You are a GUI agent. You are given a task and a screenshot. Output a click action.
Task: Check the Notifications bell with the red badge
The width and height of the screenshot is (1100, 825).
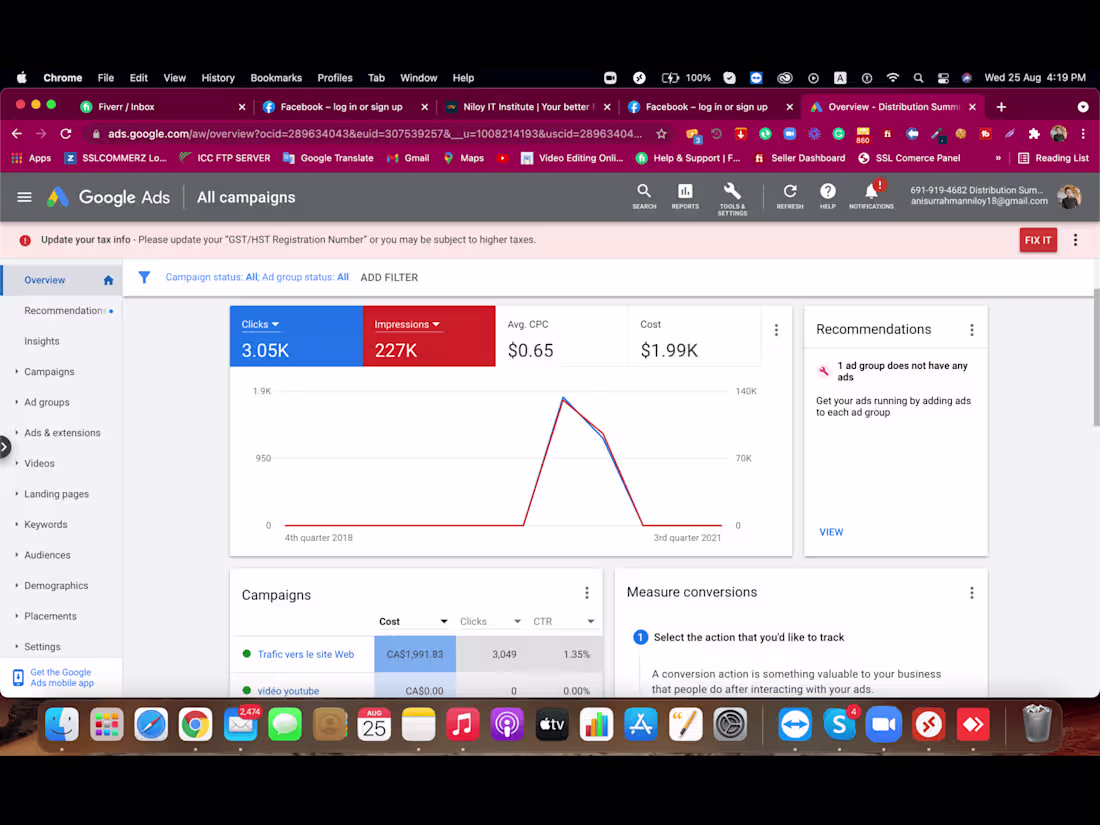(x=871, y=193)
